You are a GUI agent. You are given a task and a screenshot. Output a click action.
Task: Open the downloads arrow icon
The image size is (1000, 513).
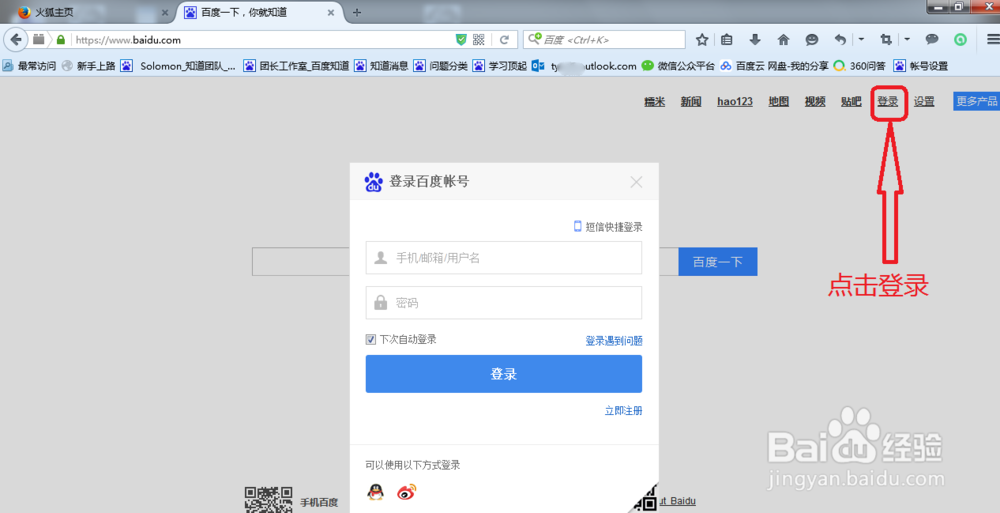tap(755, 40)
